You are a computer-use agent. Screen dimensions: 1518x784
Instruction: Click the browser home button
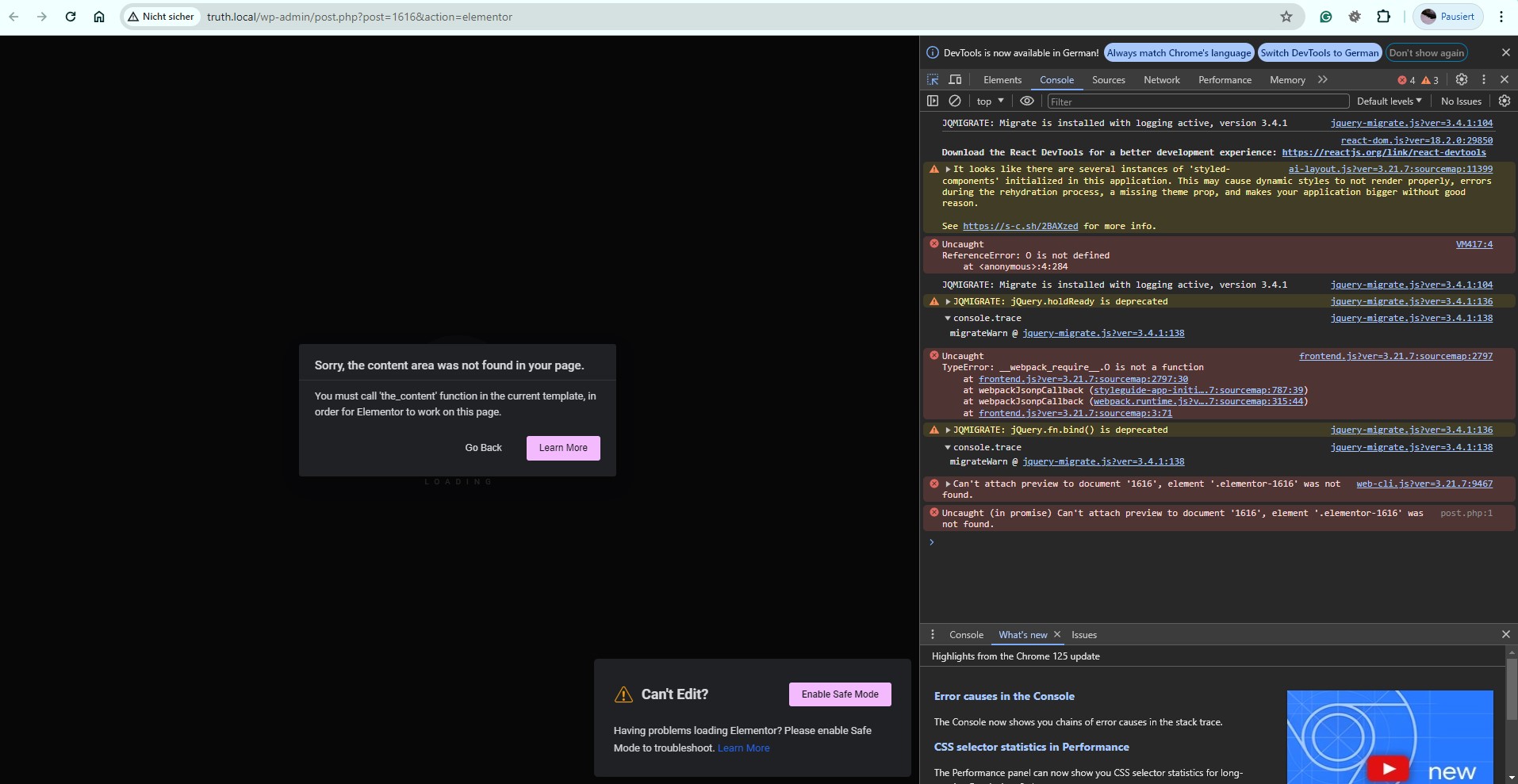(x=99, y=17)
